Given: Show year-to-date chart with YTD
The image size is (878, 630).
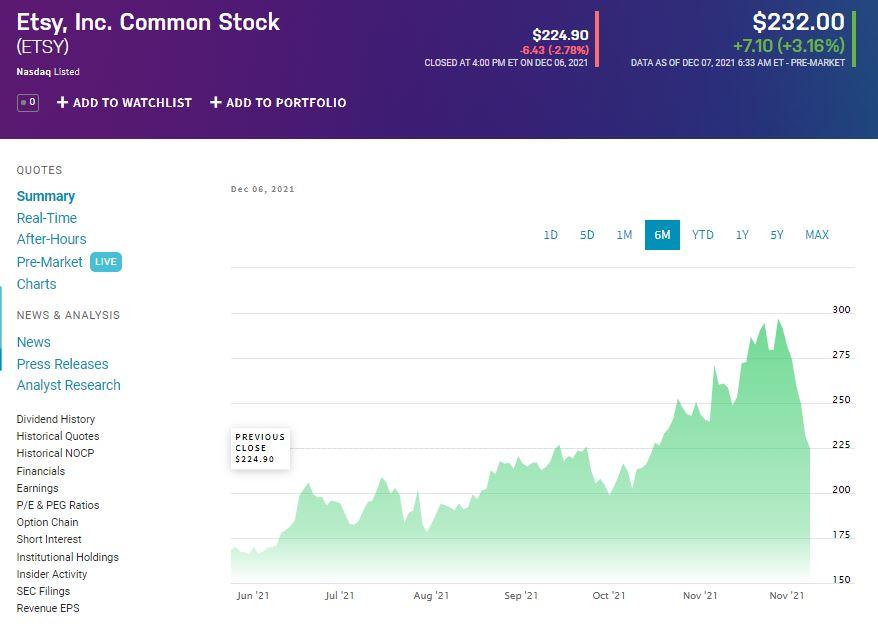Looking at the screenshot, I should point(703,235).
